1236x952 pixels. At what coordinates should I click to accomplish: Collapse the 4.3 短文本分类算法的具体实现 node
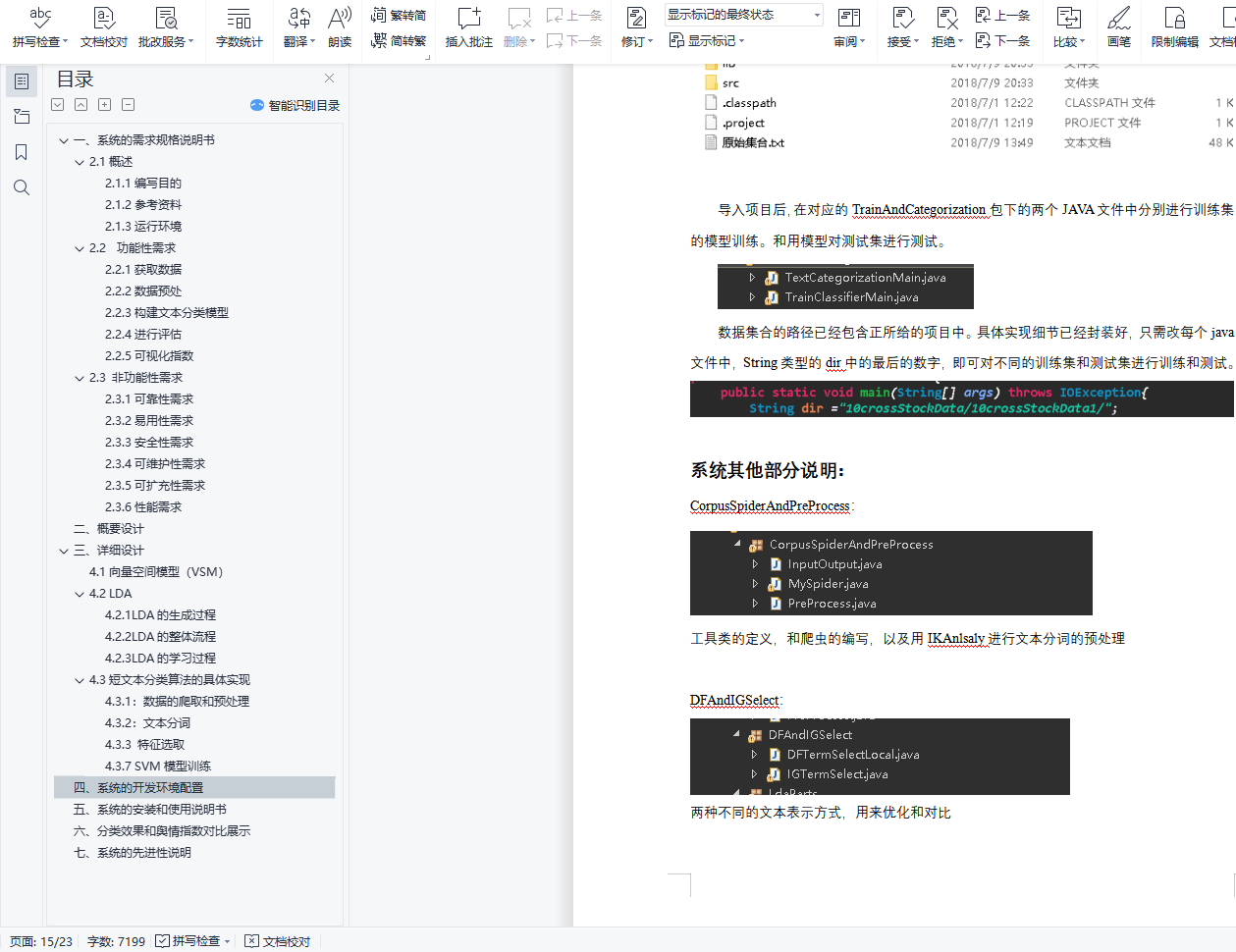coord(80,680)
